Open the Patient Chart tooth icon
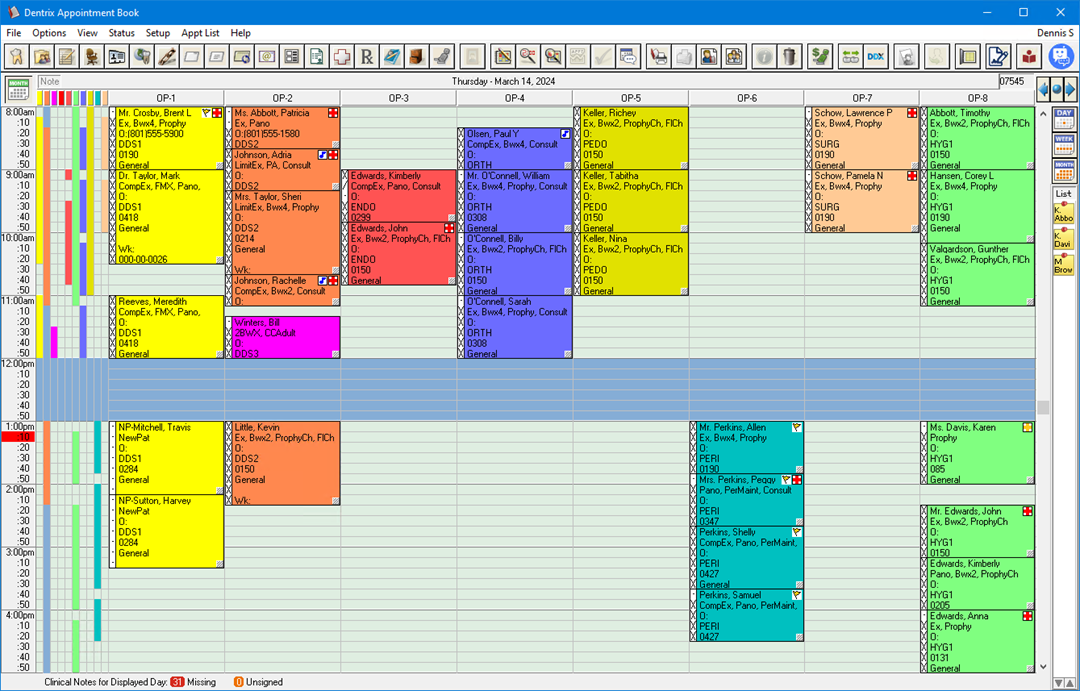 click(16, 56)
